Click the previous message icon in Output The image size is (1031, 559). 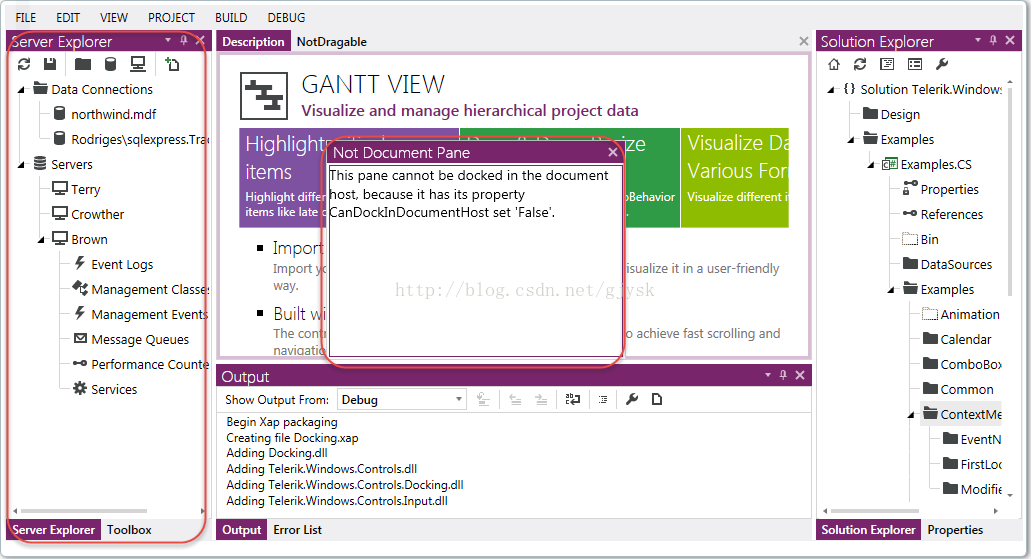516,399
